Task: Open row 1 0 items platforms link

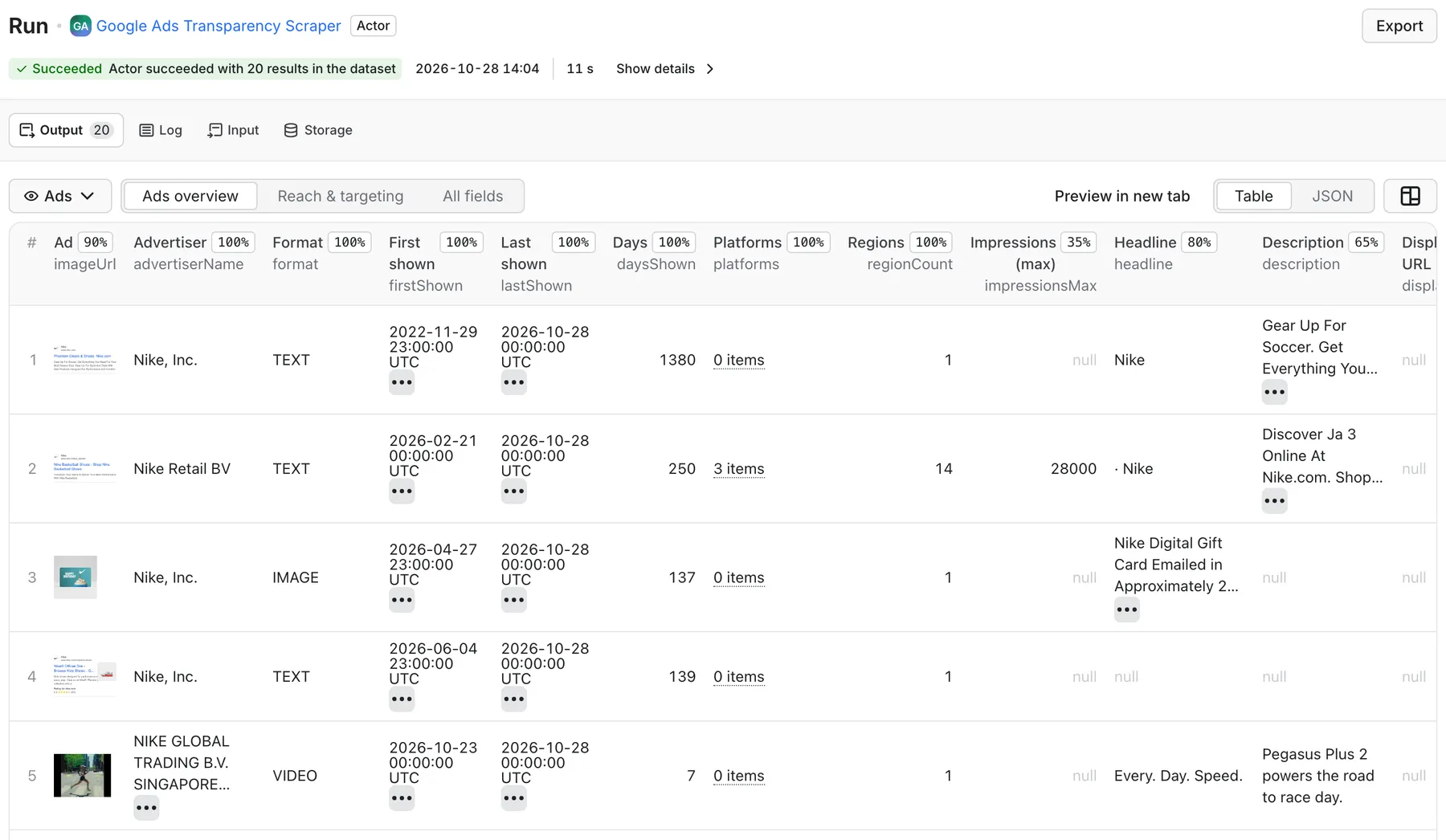Action: (x=738, y=361)
